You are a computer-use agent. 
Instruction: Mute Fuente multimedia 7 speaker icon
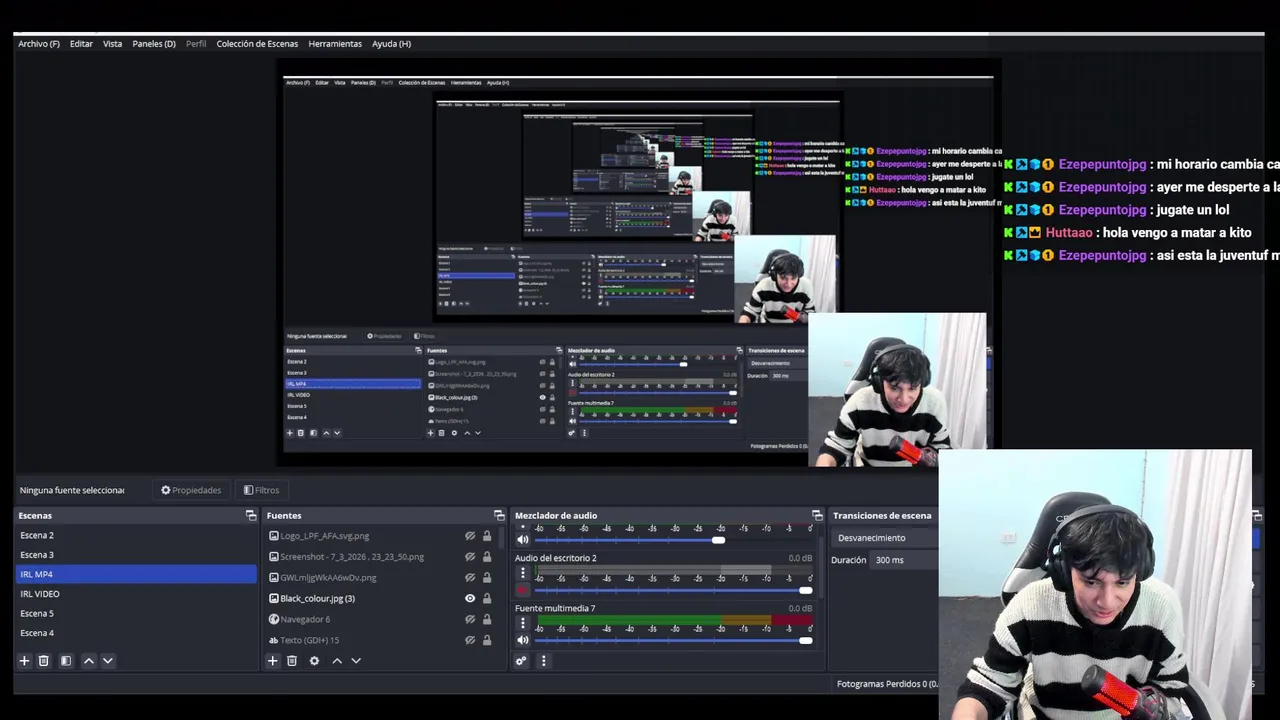[x=522, y=640]
